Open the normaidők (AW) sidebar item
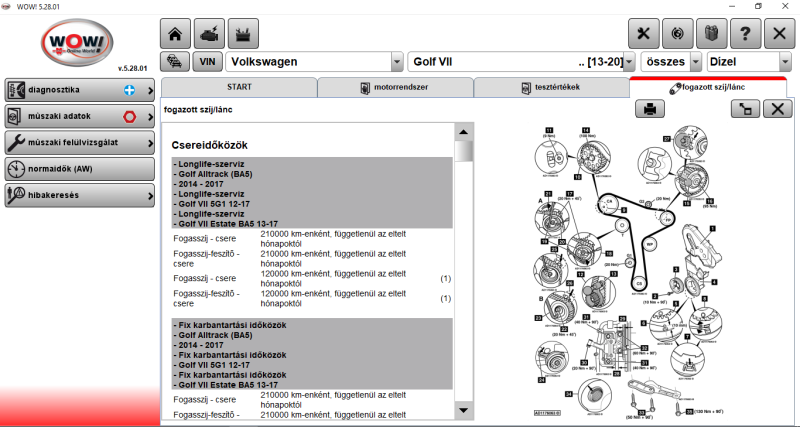Screen dimensions: 800x427 [80, 169]
